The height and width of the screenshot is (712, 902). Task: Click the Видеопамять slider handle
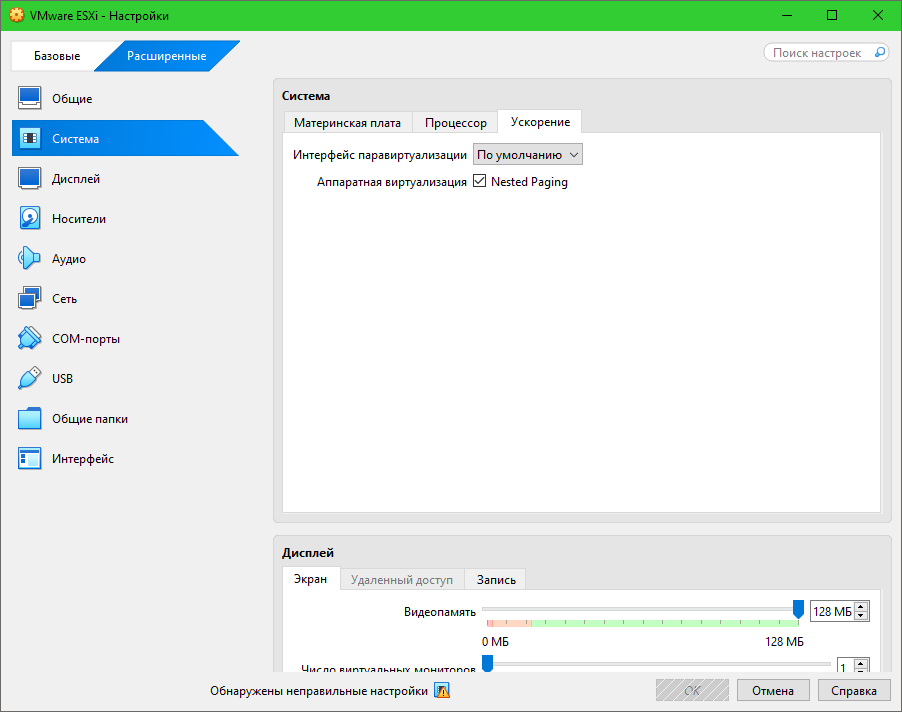click(798, 608)
